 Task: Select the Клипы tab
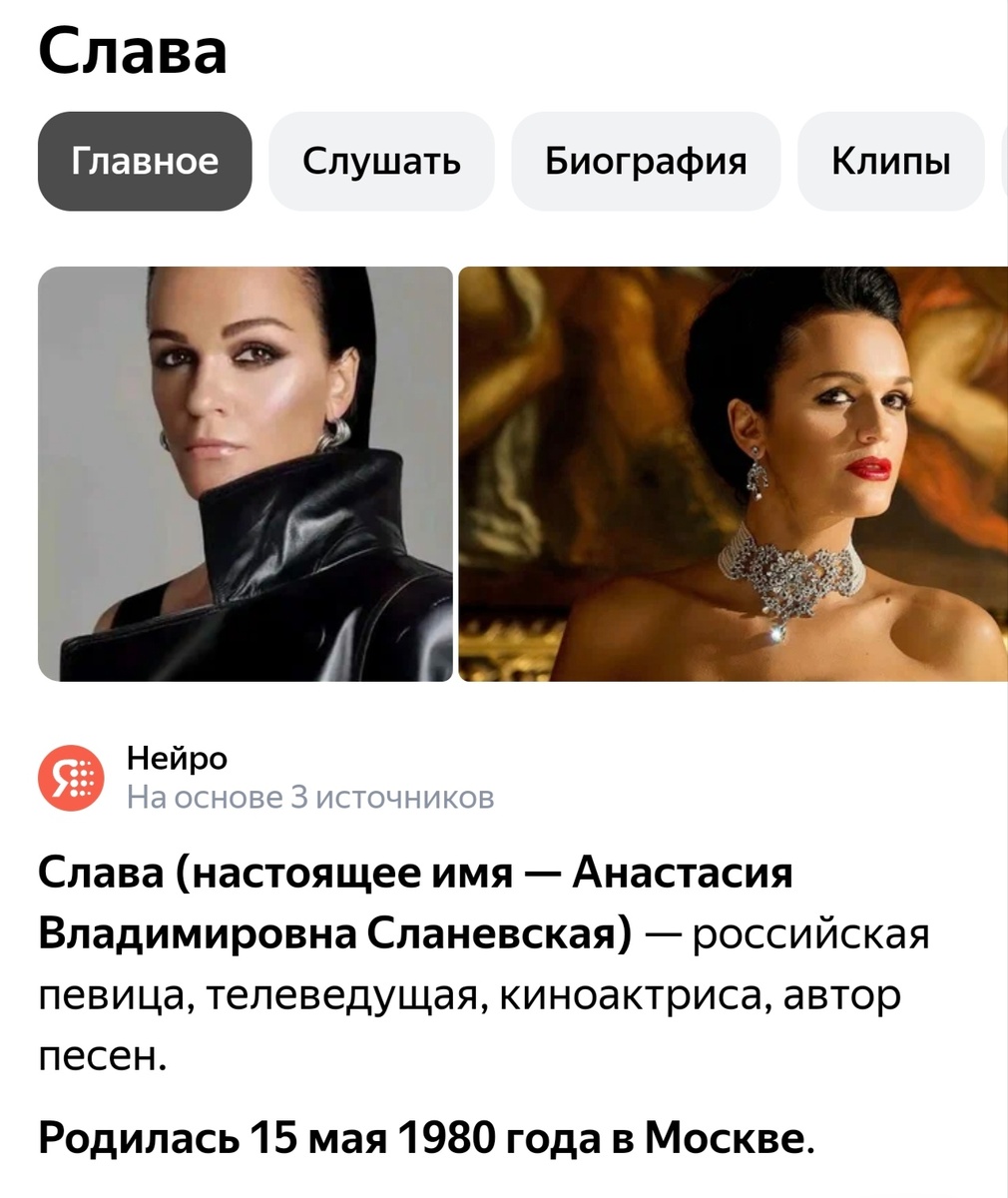pos(891,161)
